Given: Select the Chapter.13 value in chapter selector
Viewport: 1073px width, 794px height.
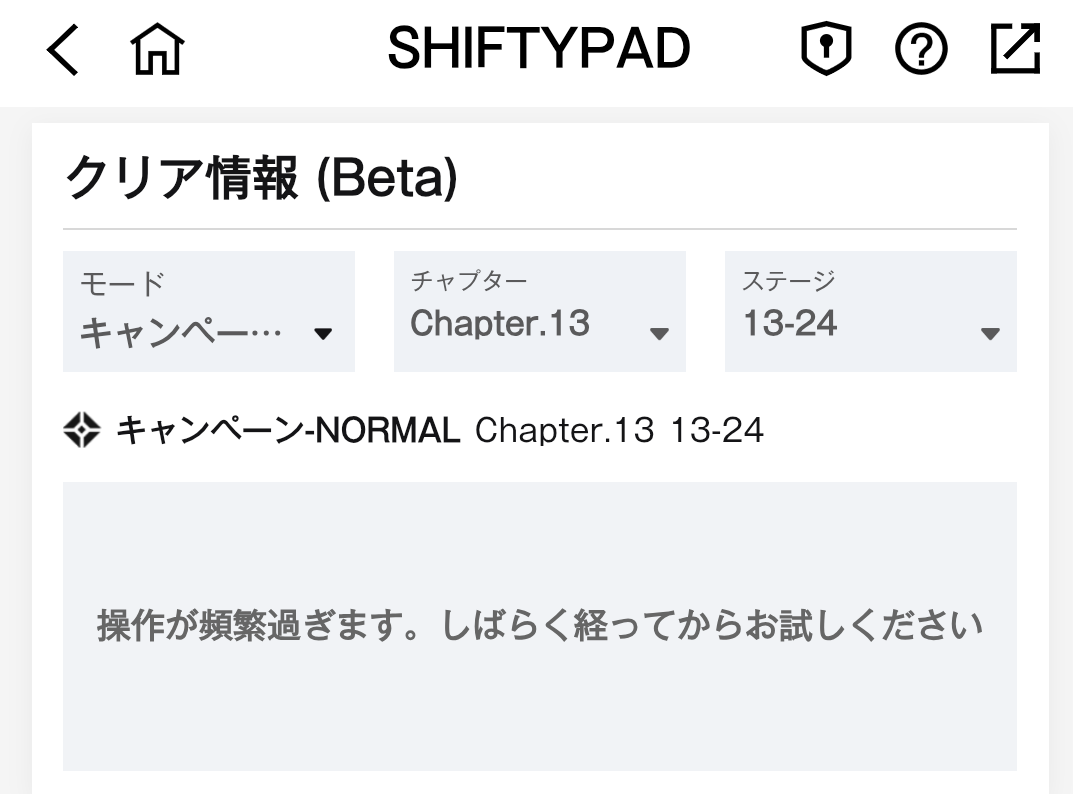Looking at the screenshot, I should click(500, 323).
